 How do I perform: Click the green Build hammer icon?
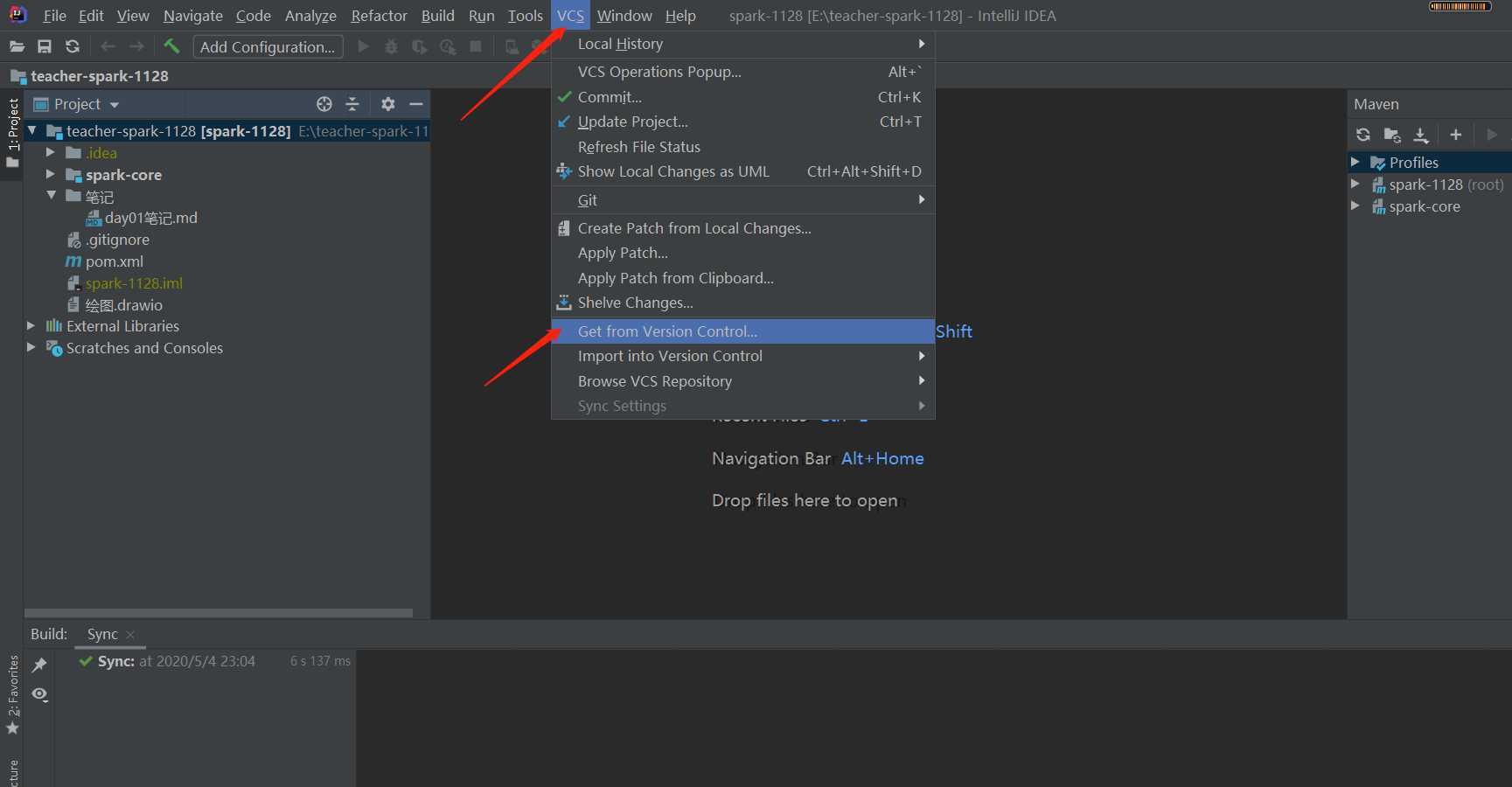pos(171,46)
